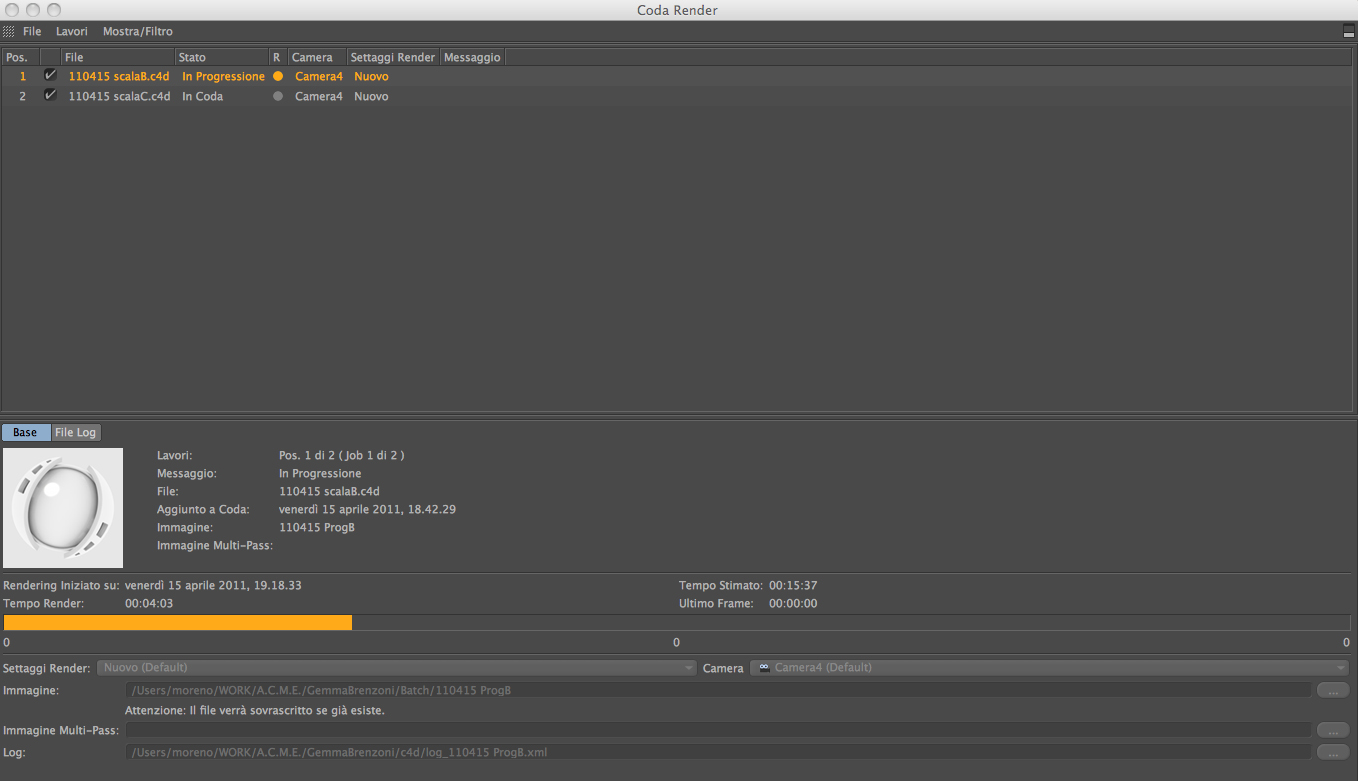The height and width of the screenshot is (781, 1358).
Task: Click the In Coda status cell
Action: click(x=202, y=96)
